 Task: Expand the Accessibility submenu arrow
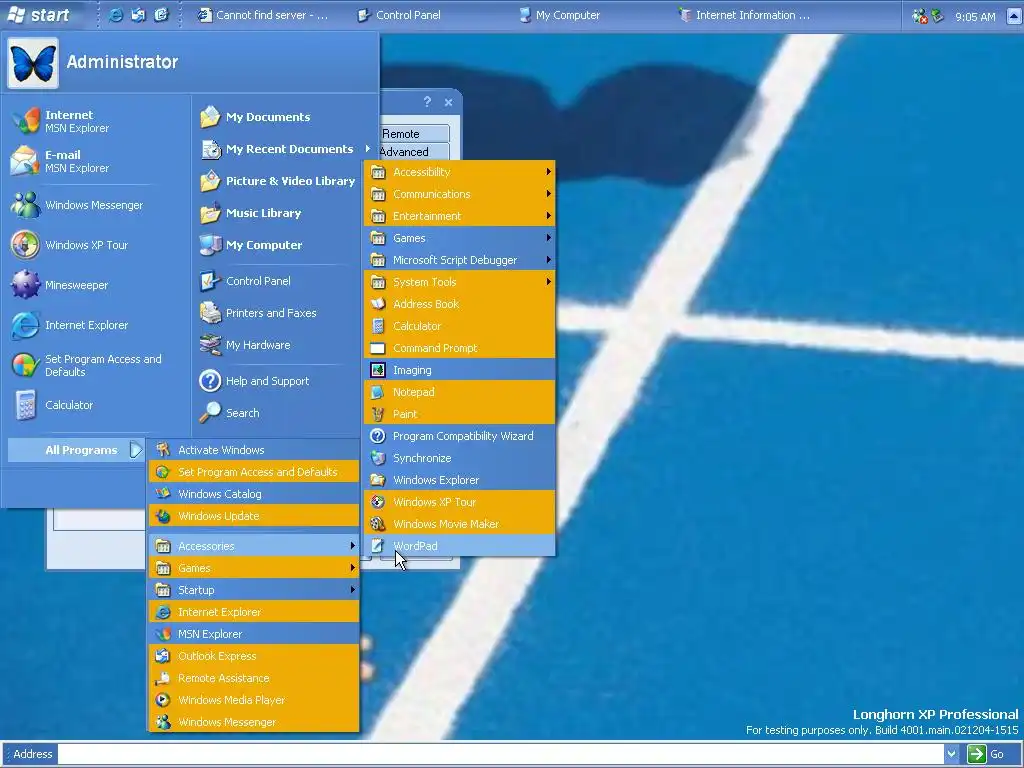549,172
